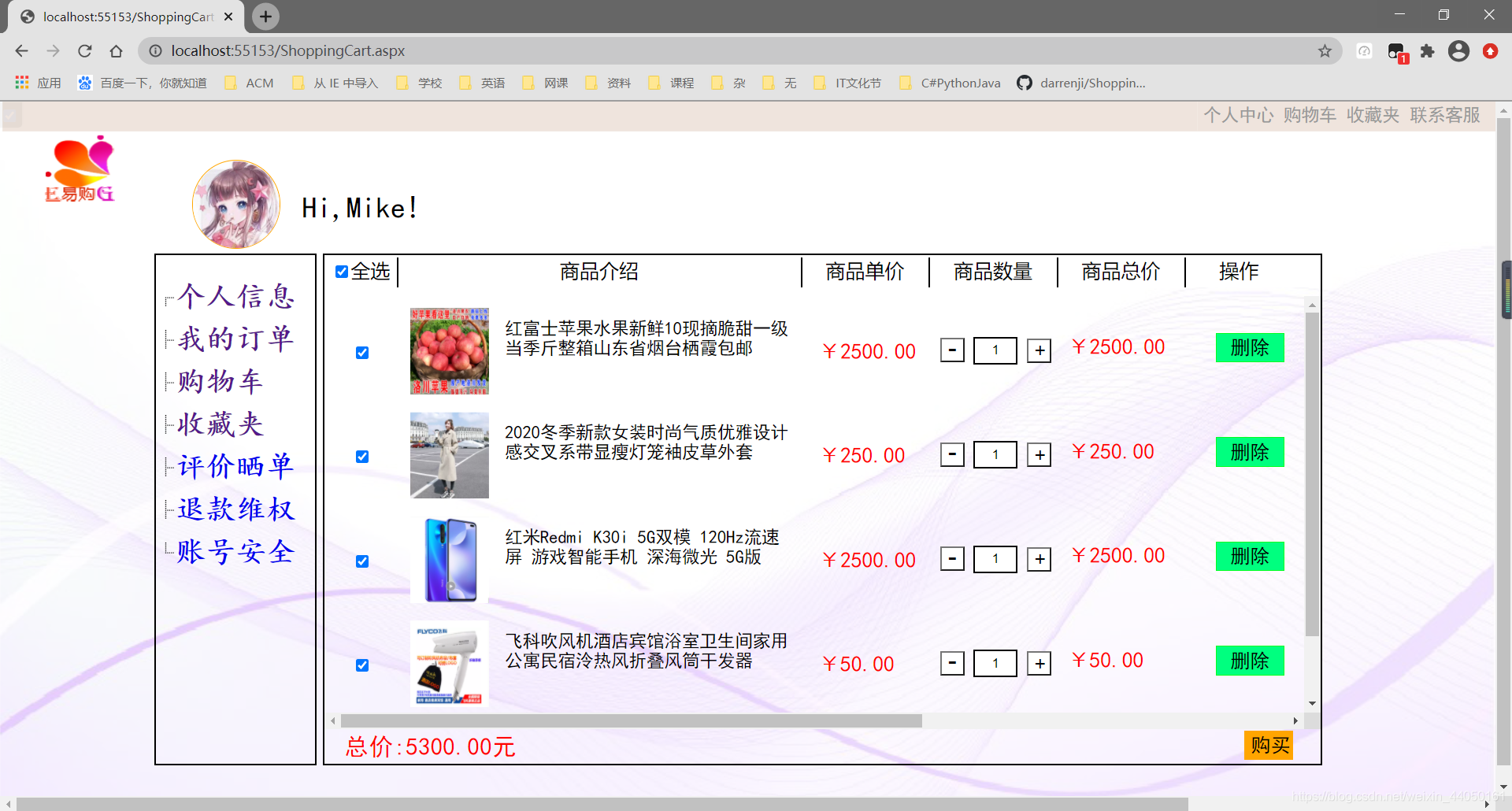Click the orange 购买 buy button
The height and width of the screenshot is (811, 1512).
coord(1269,745)
